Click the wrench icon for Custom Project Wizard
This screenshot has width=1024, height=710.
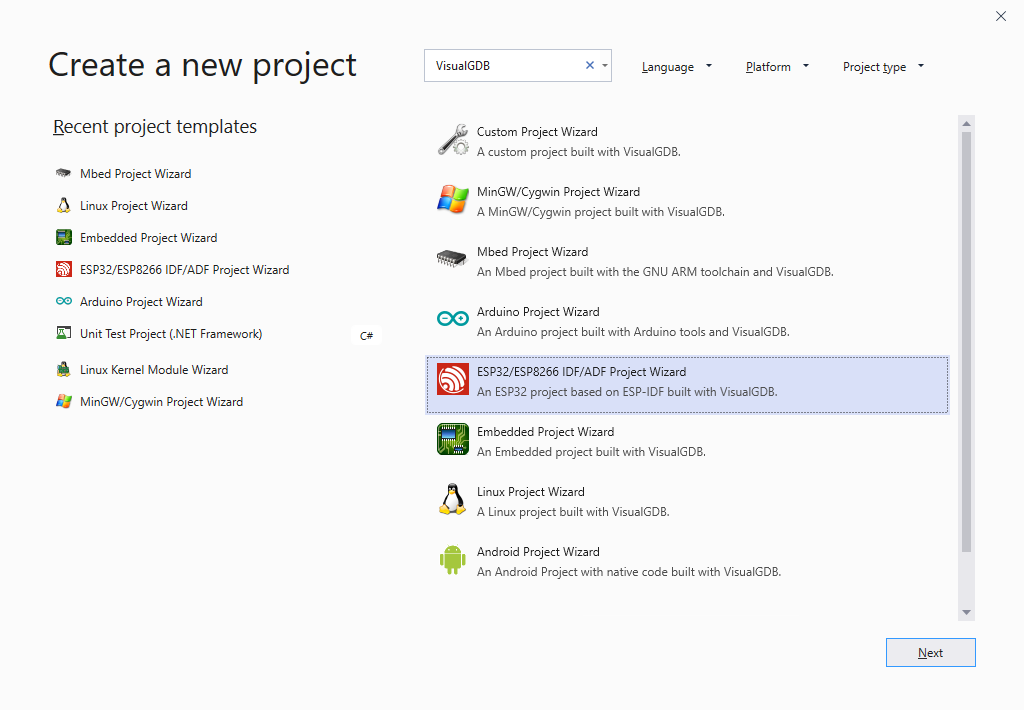[453, 140]
